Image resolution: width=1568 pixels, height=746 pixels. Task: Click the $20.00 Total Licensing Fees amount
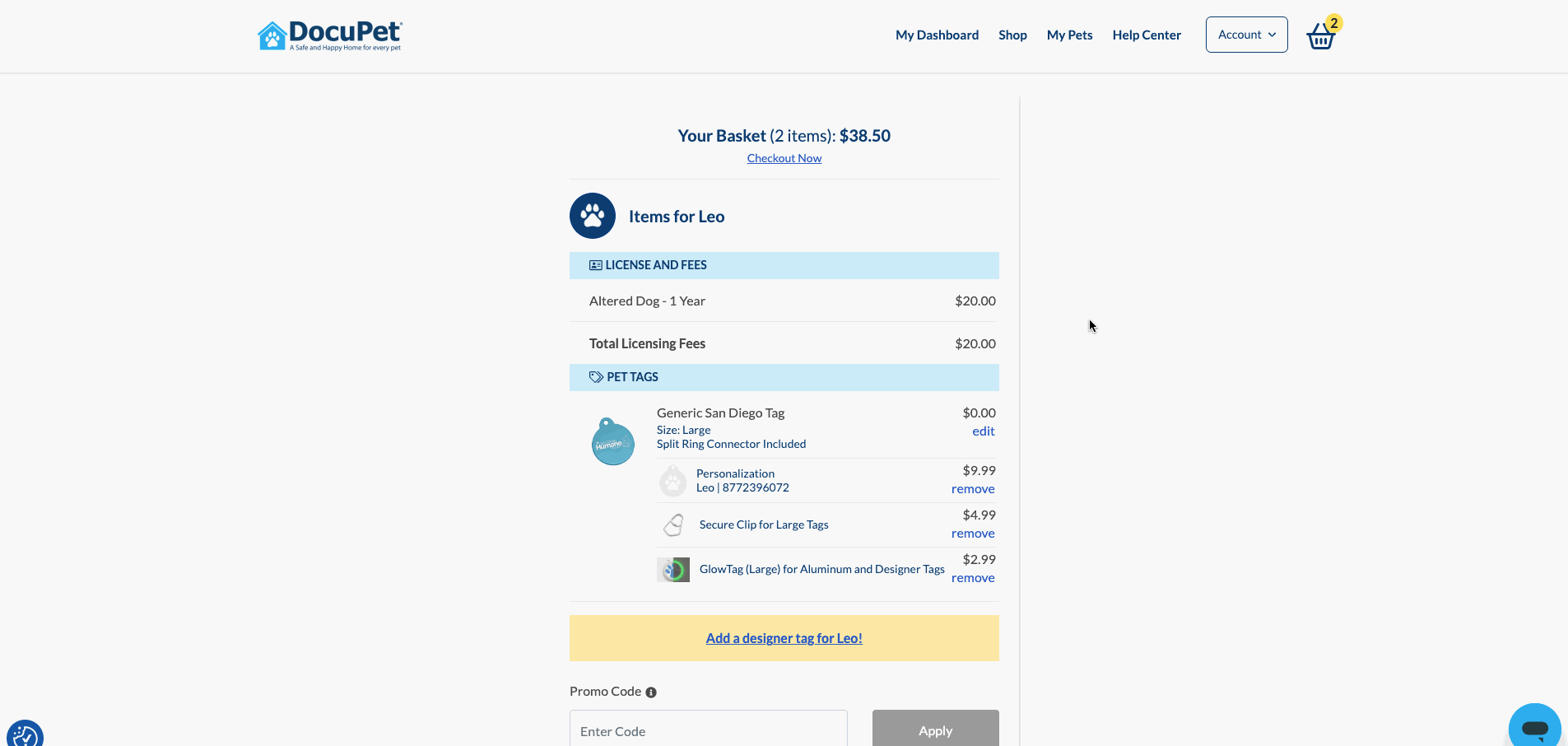975,344
